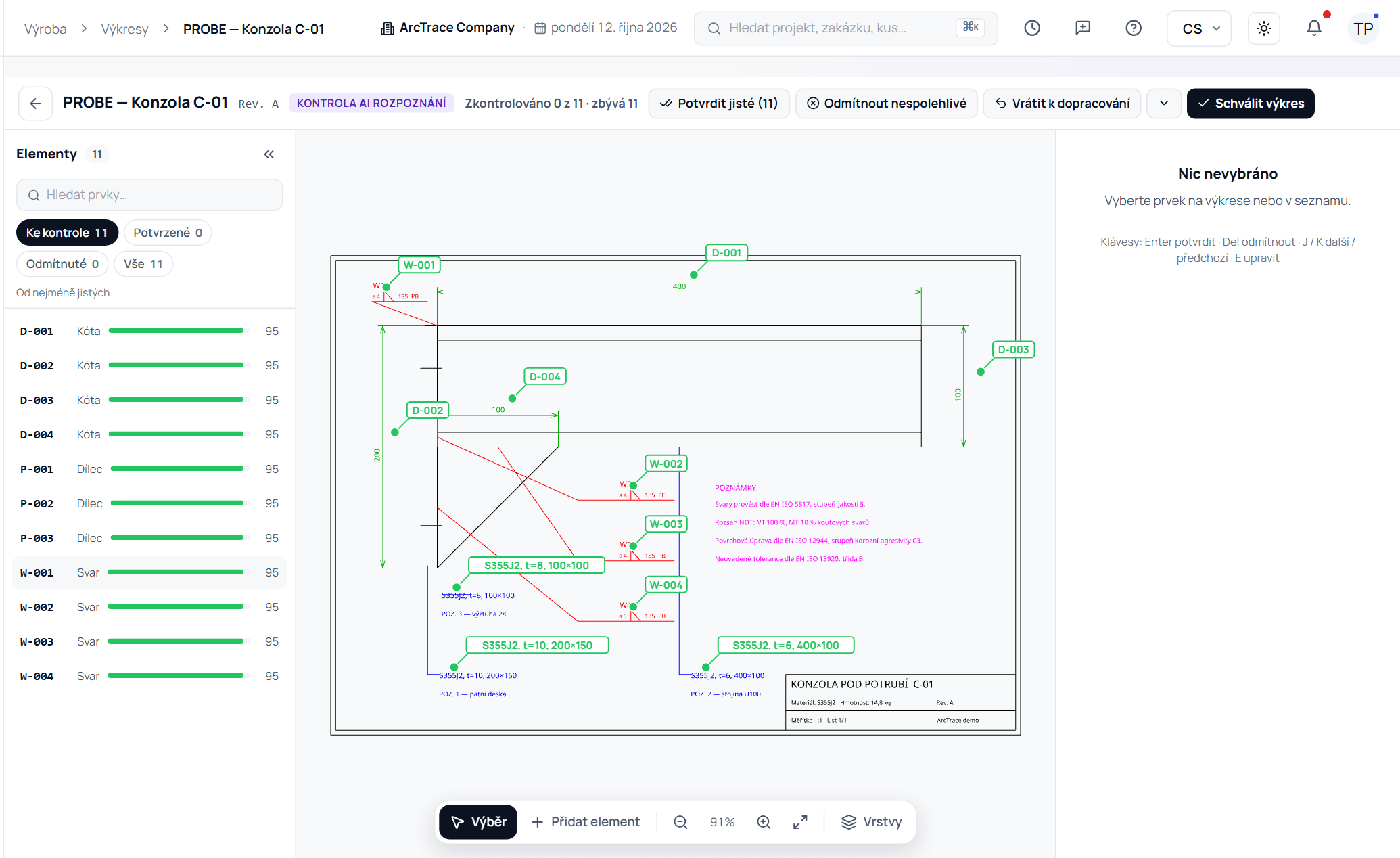Switch to the Ke kontrole filter
Image resolution: width=1400 pixels, height=858 pixels.
67,233
